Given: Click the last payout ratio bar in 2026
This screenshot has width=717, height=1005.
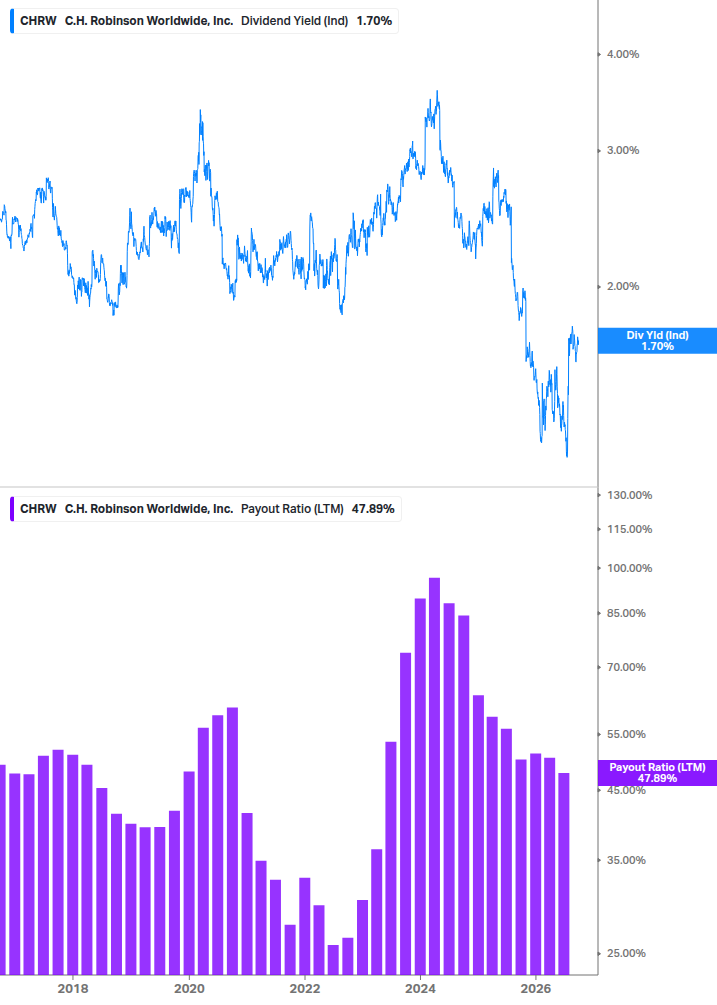Looking at the screenshot, I should tap(564, 874).
